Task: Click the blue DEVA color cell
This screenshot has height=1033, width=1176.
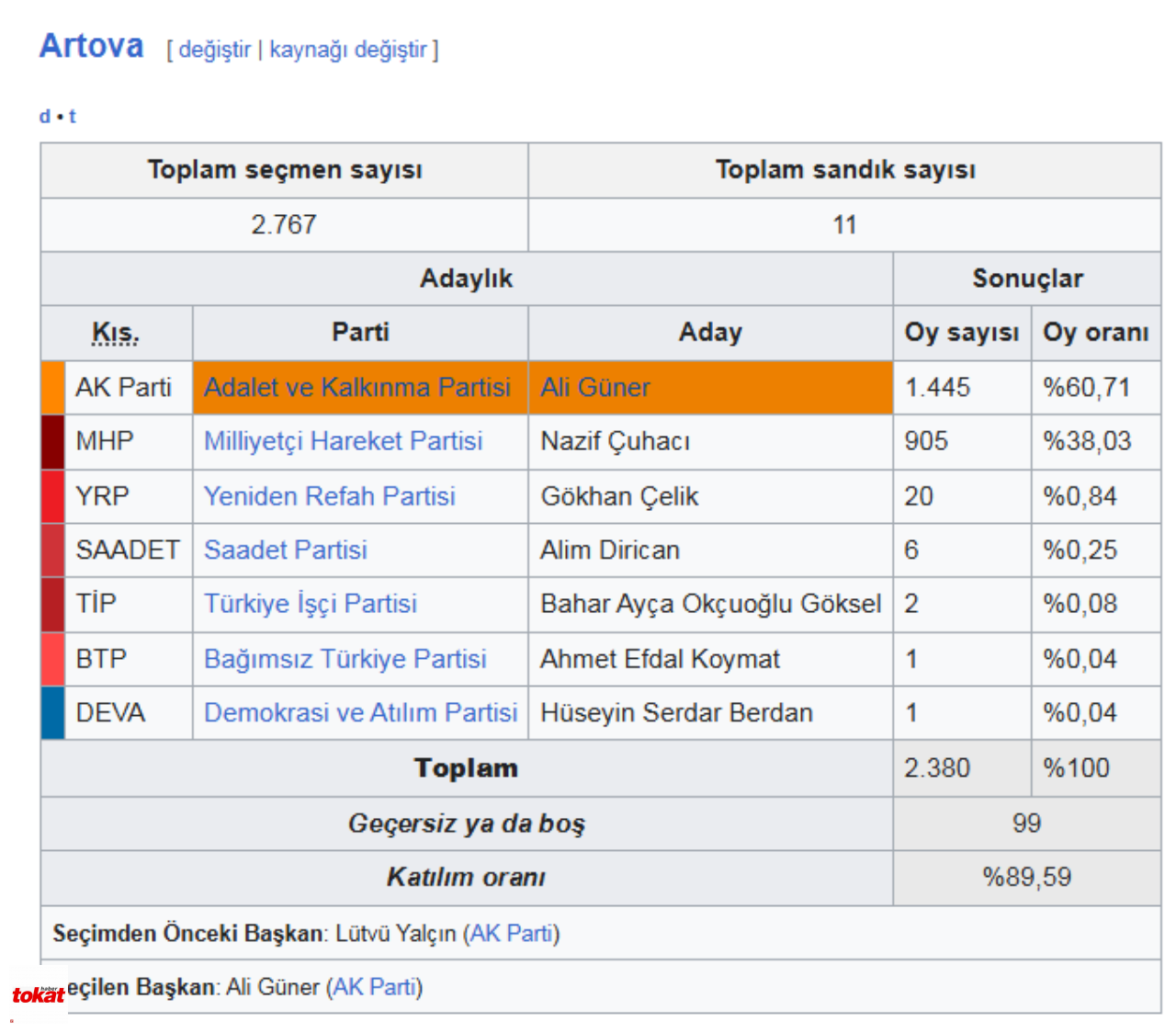Action: pos(52,712)
